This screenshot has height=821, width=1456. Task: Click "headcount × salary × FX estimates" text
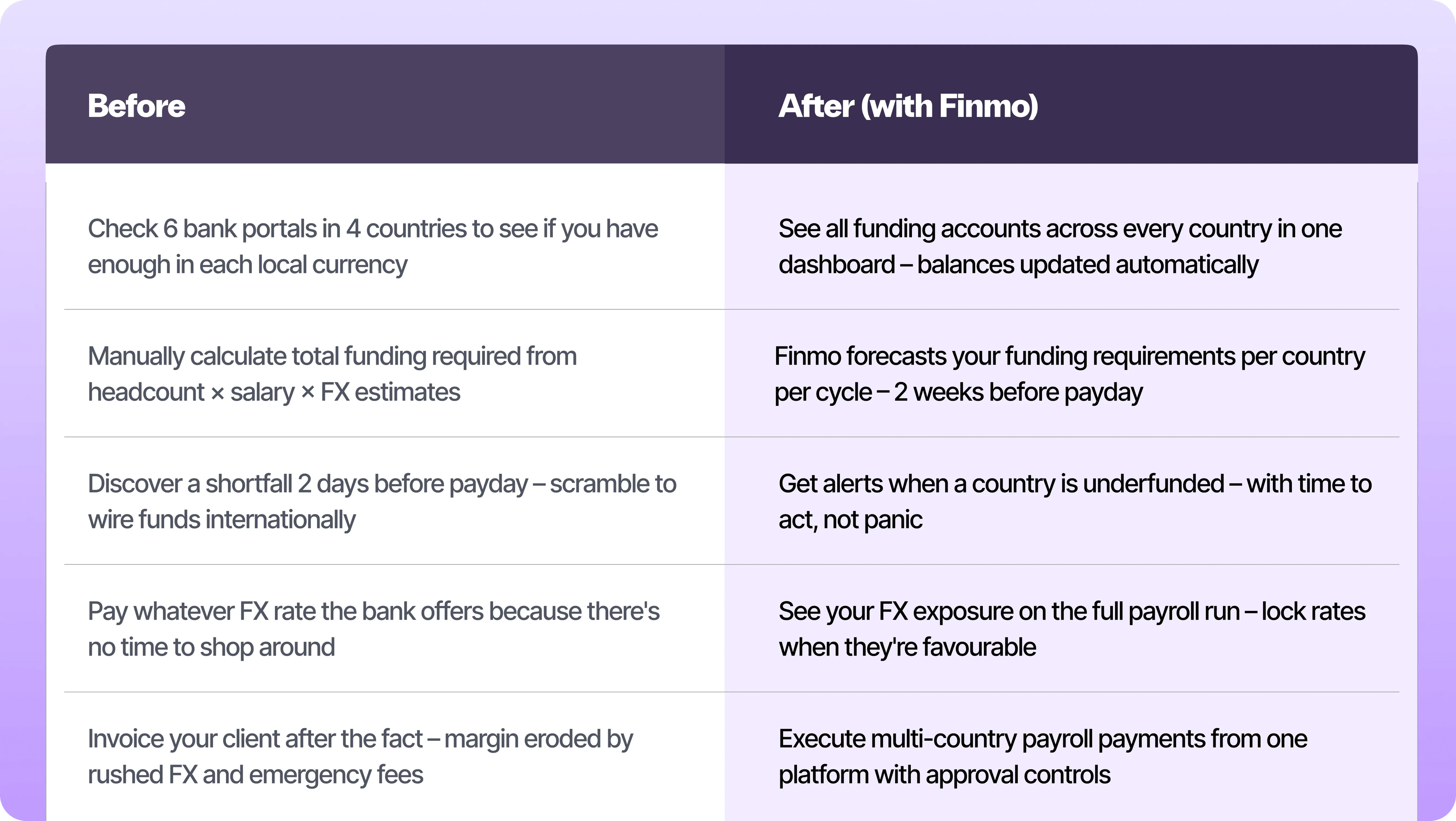pos(273,392)
